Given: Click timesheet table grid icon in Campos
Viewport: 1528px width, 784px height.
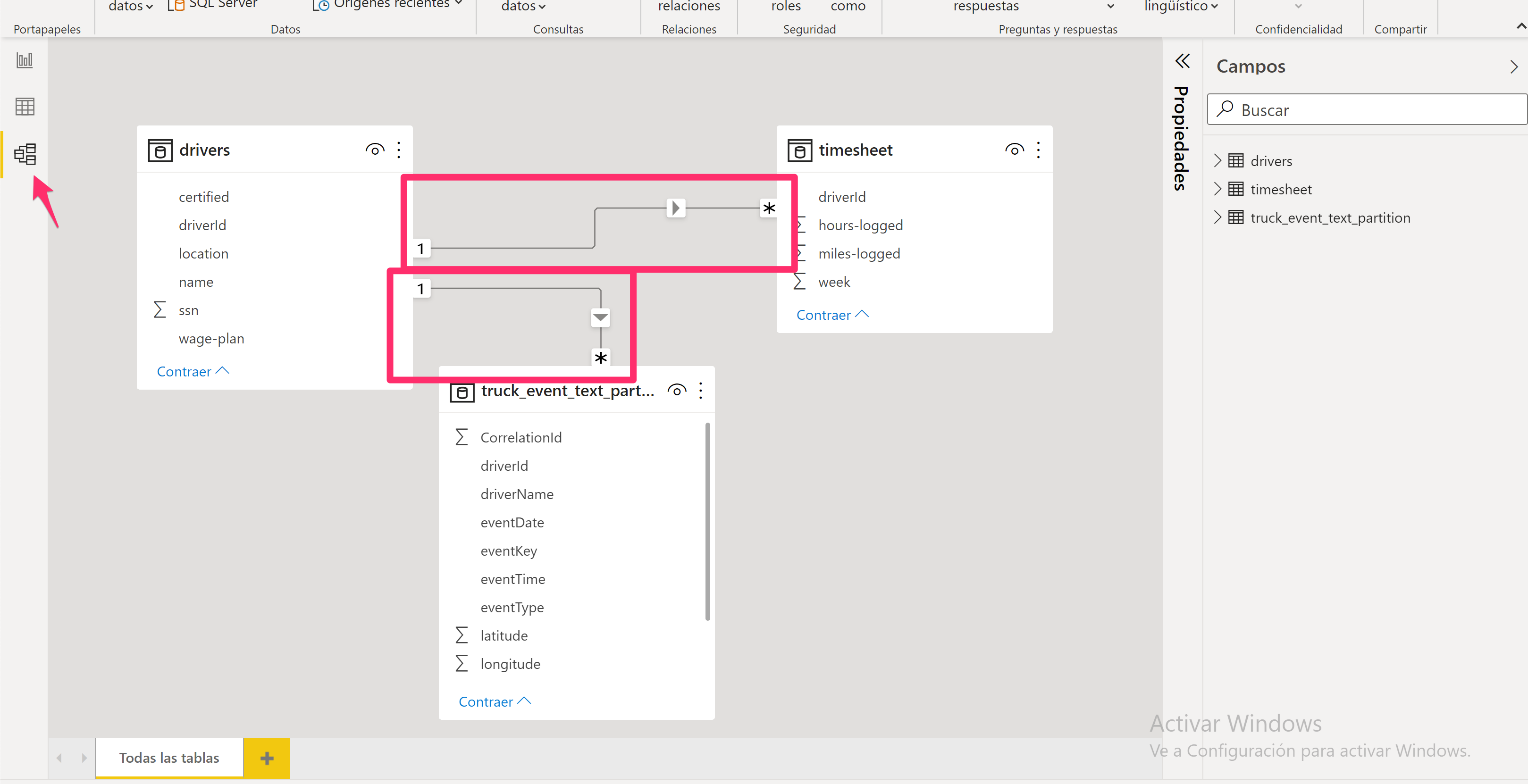Looking at the screenshot, I should (x=1235, y=189).
